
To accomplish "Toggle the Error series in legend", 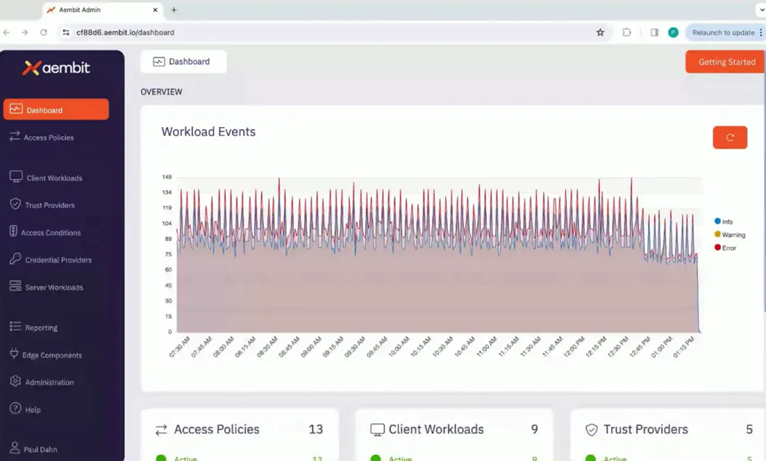I will [x=725, y=248].
